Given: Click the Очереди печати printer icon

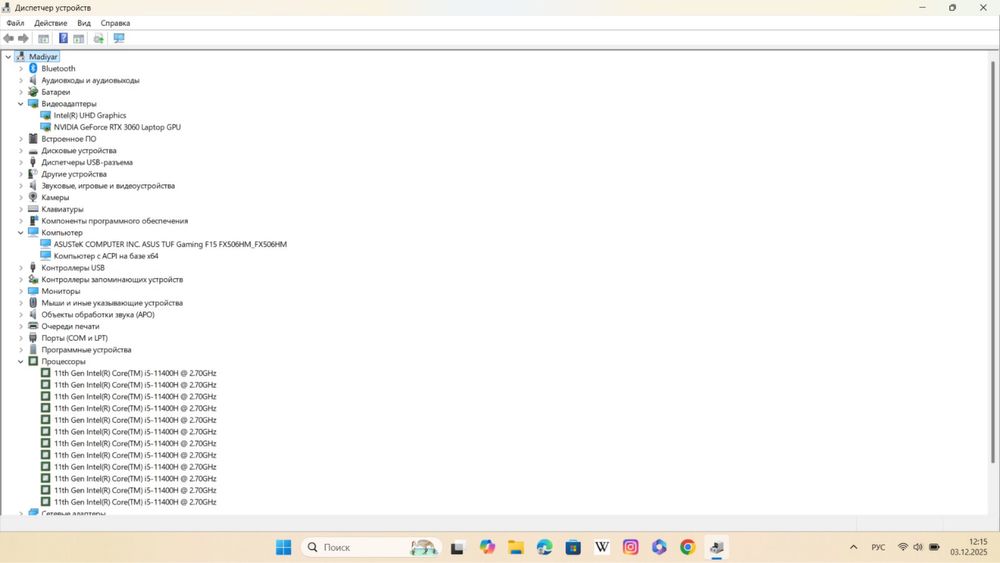Looking at the screenshot, I should tap(33, 326).
